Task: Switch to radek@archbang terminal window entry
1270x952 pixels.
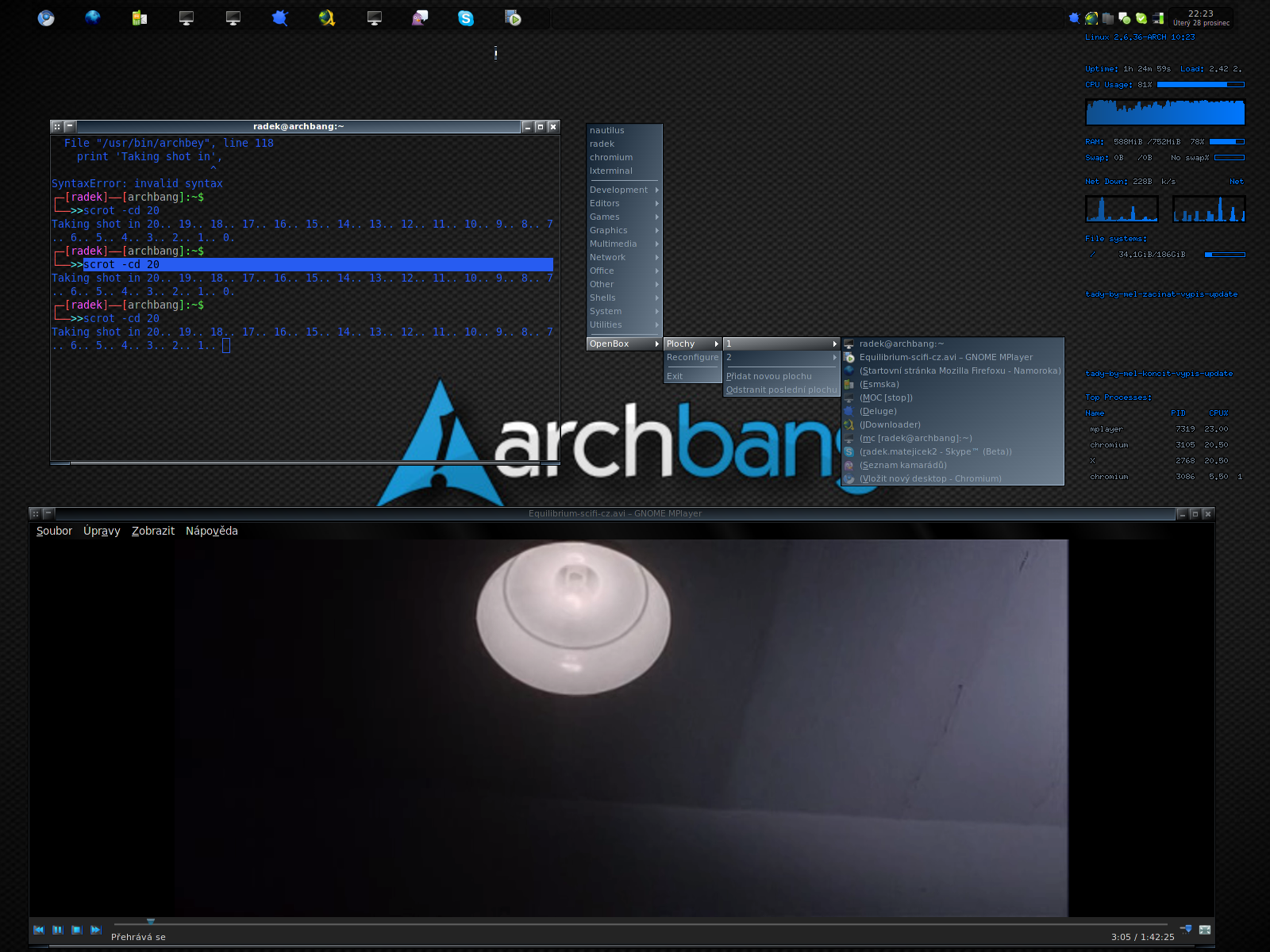Action: tap(952, 344)
